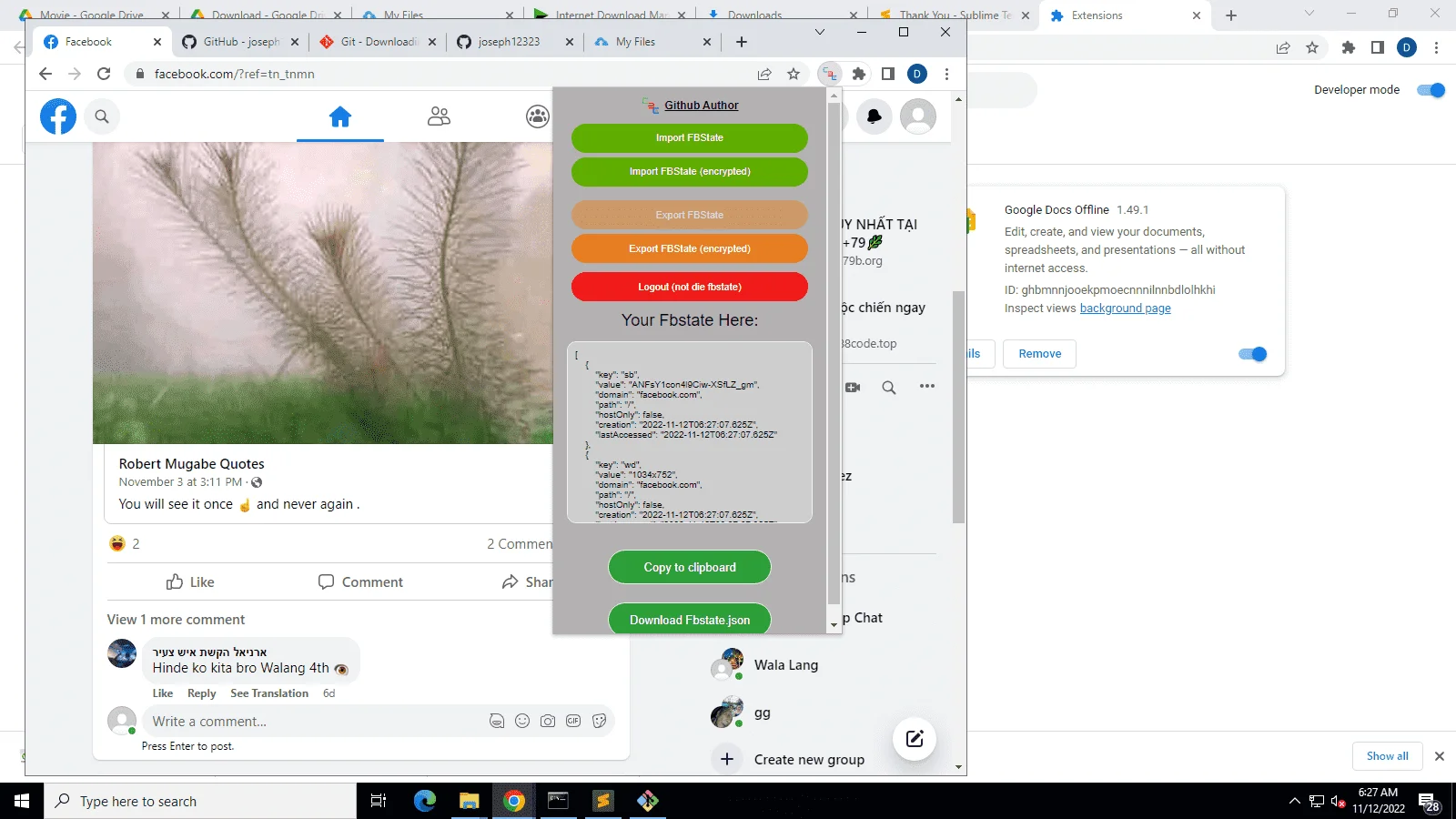
Task: Search contacts magnifier in right sidebar
Action: click(889, 388)
